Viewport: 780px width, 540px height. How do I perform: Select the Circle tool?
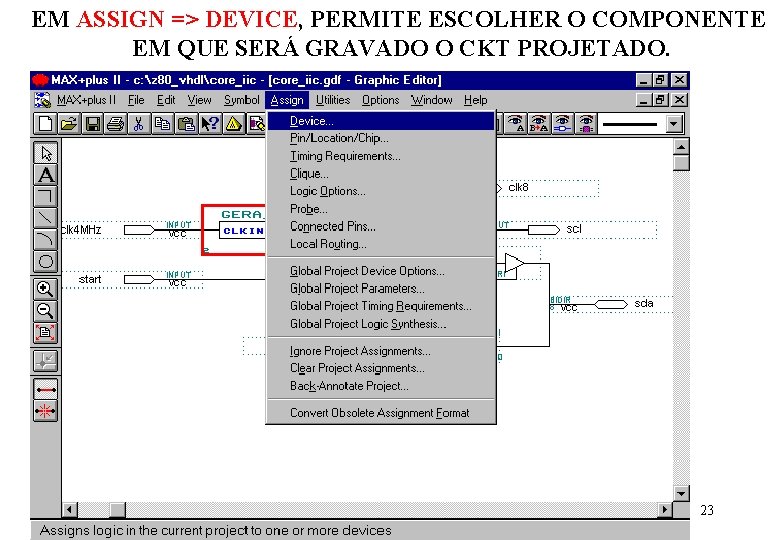coord(46,262)
